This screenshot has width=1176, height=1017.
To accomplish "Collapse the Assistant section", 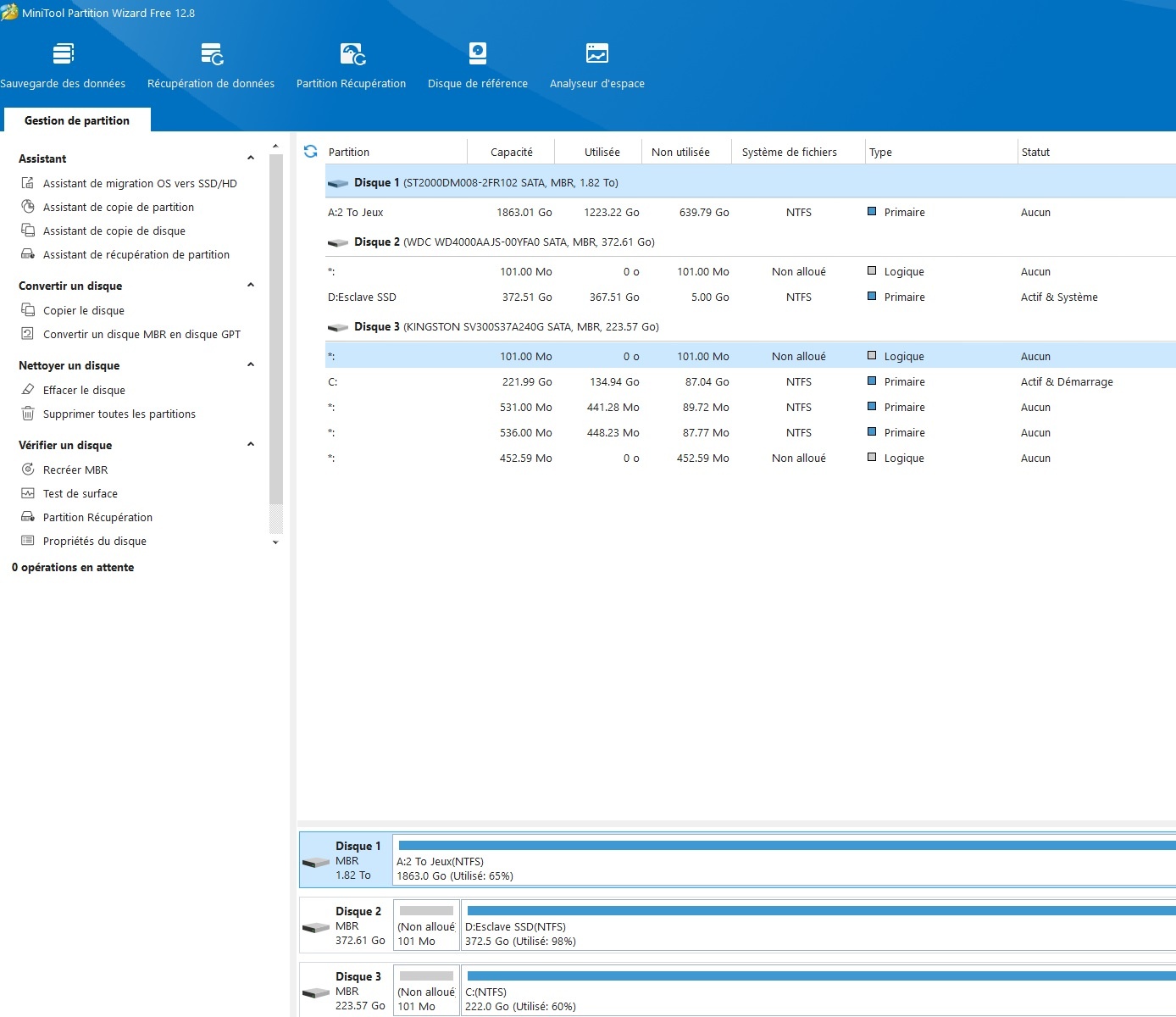I will pyautogui.click(x=250, y=158).
